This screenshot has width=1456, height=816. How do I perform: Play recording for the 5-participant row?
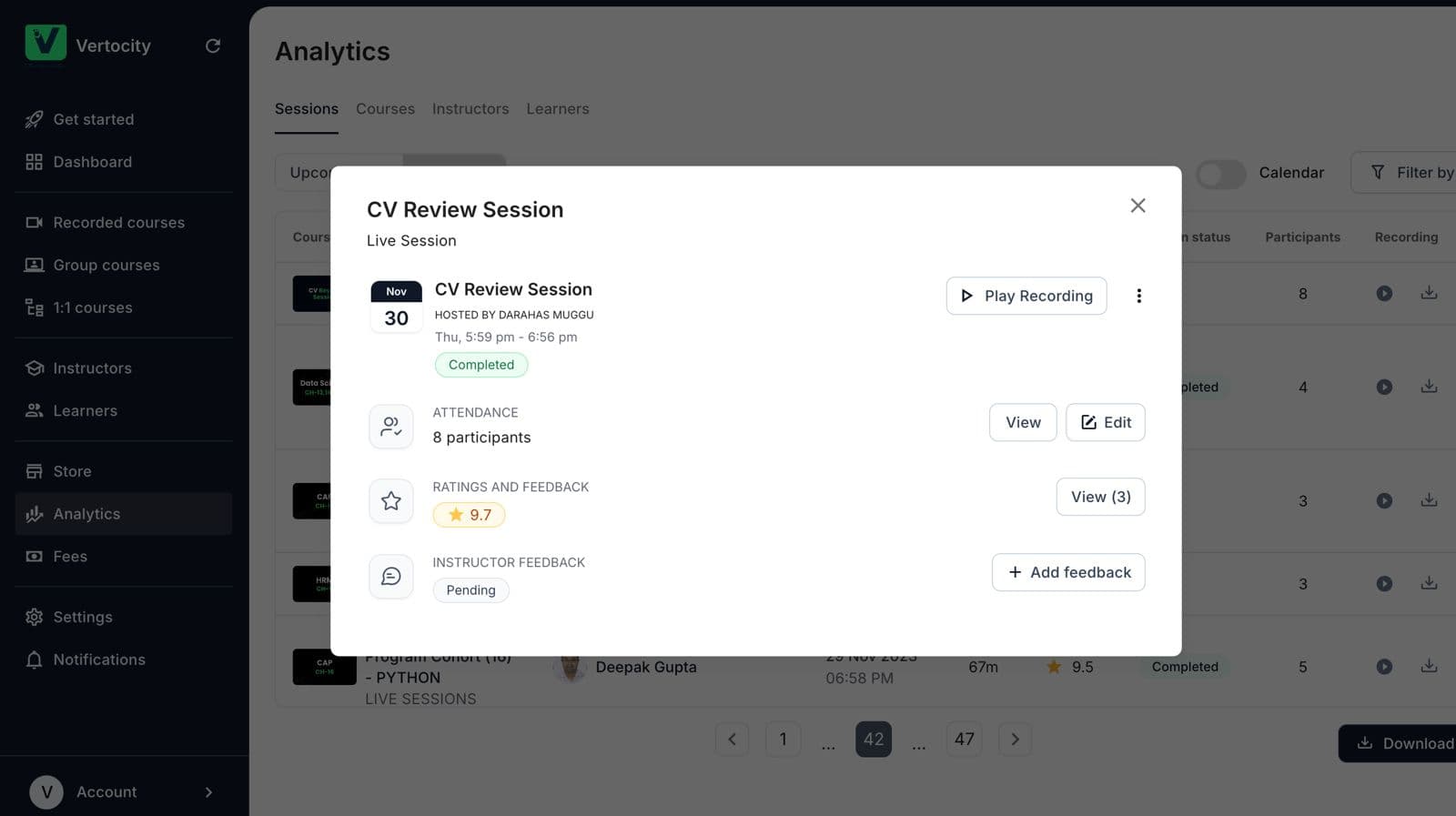coord(1384,667)
